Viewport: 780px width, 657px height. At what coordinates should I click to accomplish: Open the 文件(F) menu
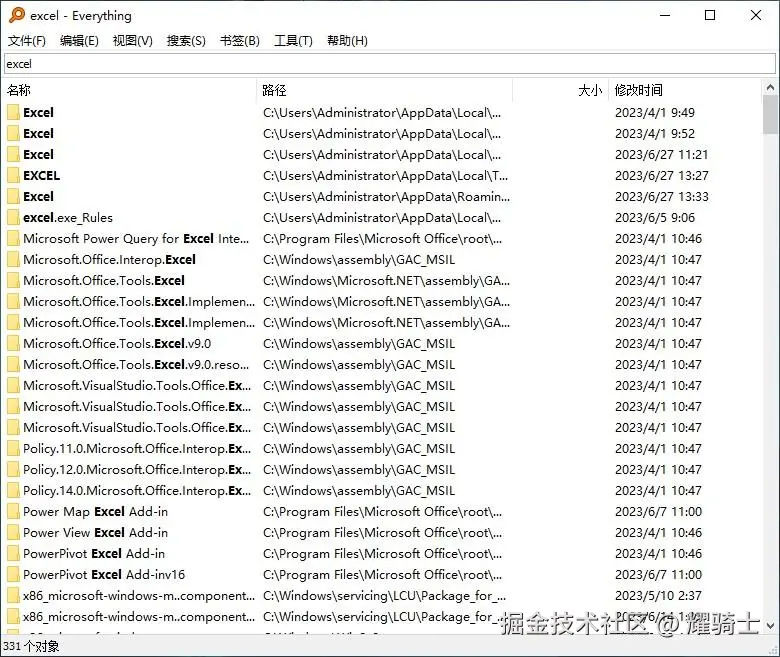26,41
